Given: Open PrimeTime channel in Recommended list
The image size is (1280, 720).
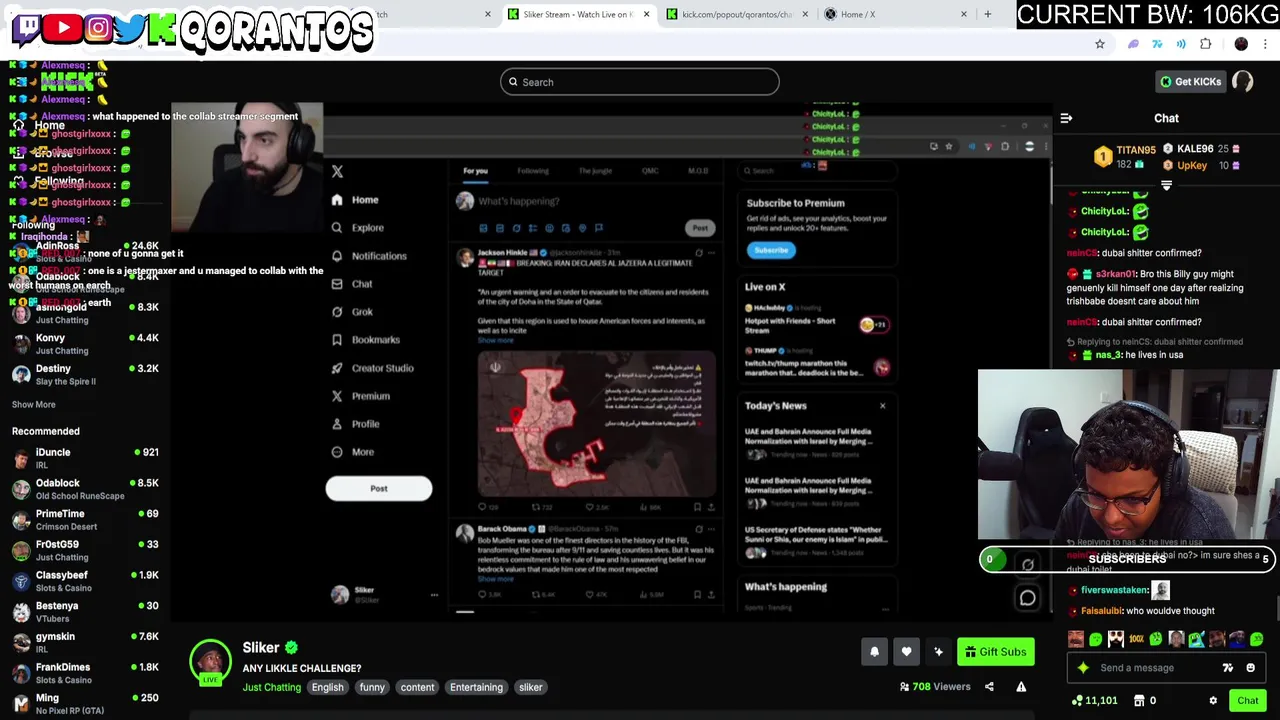Looking at the screenshot, I should click(85, 520).
